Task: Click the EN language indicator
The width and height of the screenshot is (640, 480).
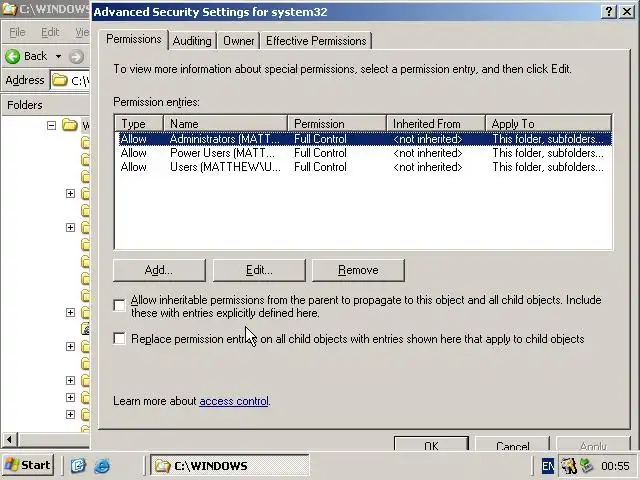Action: [548, 466]
